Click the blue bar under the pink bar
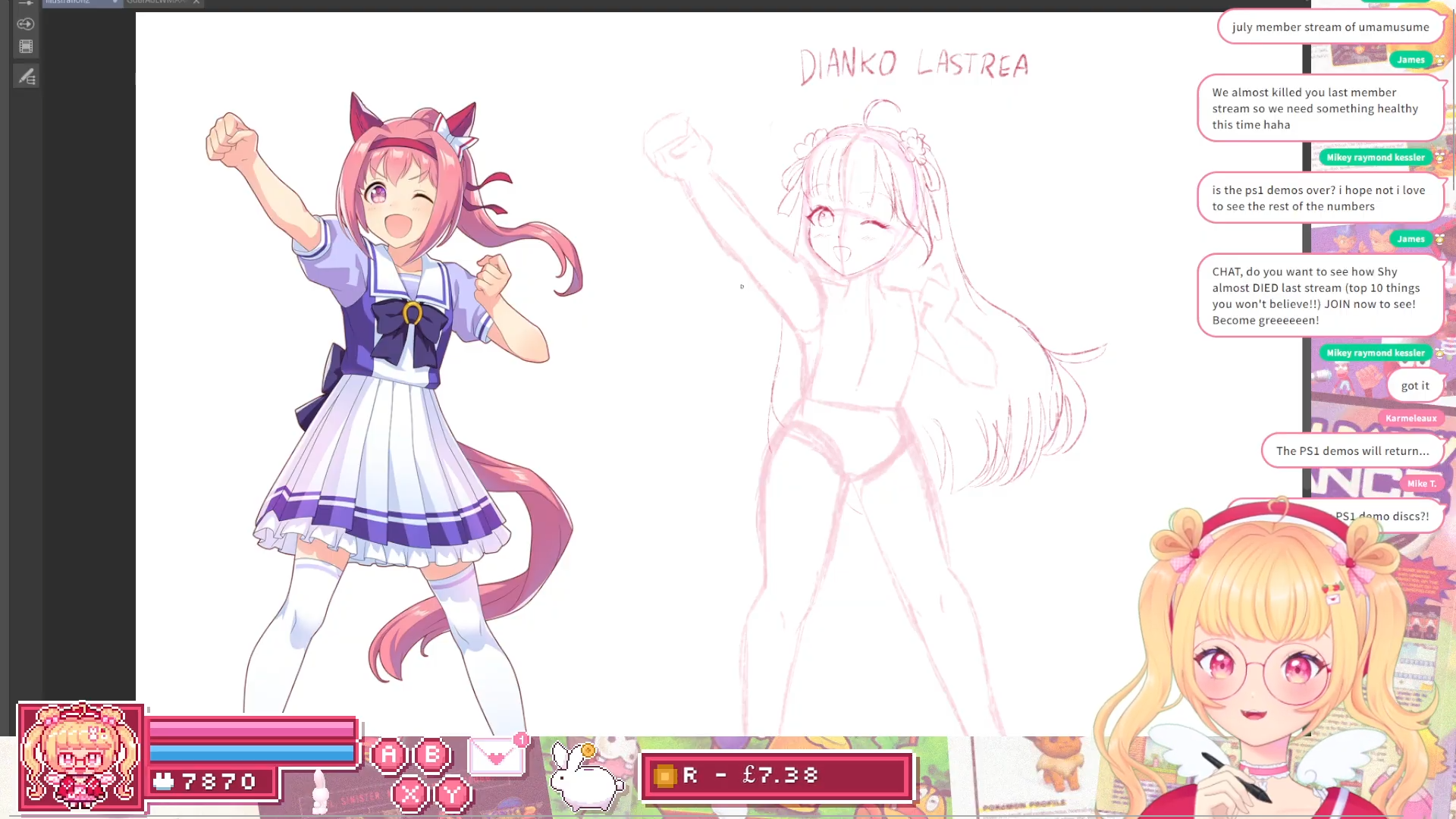Screen dimensions: 1456x819 pyautogui.click(x=251, y=752)
